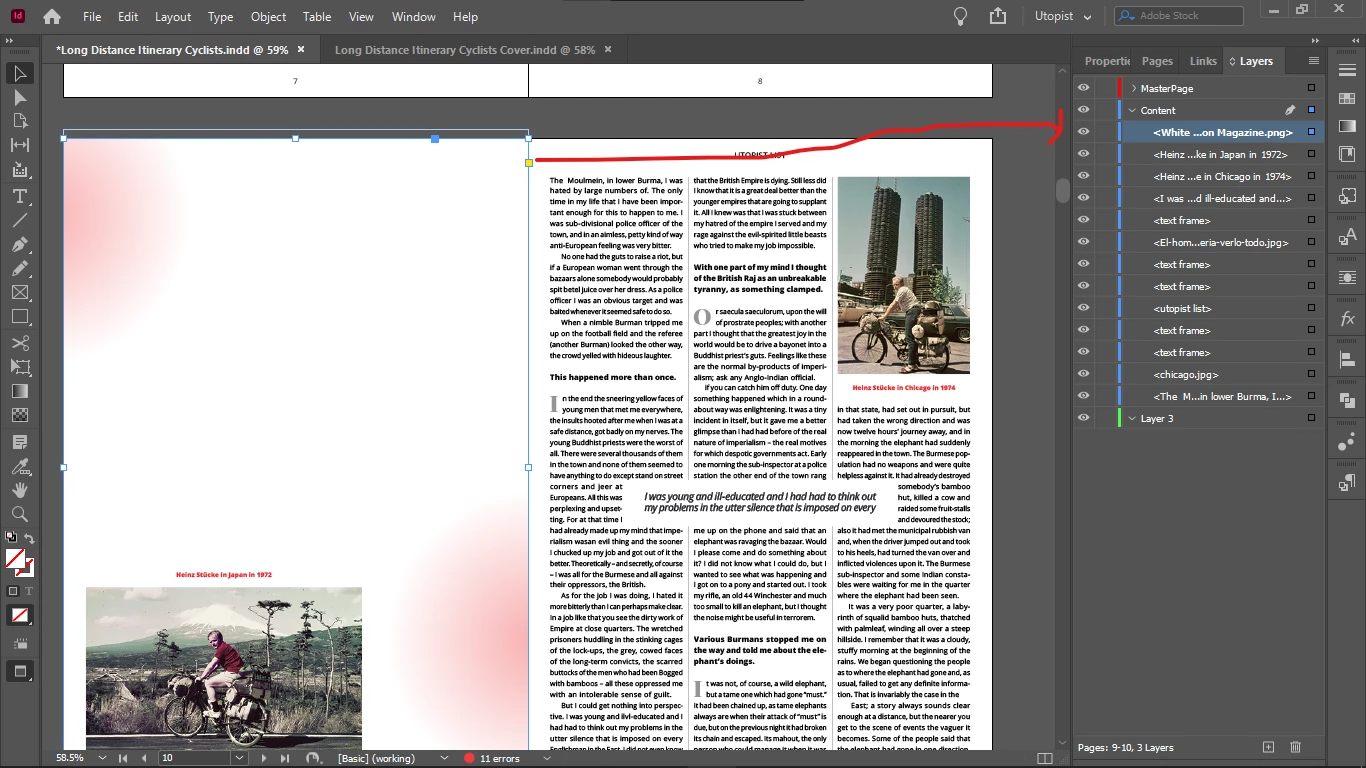Go to the last page

click(x=285, y=758)
